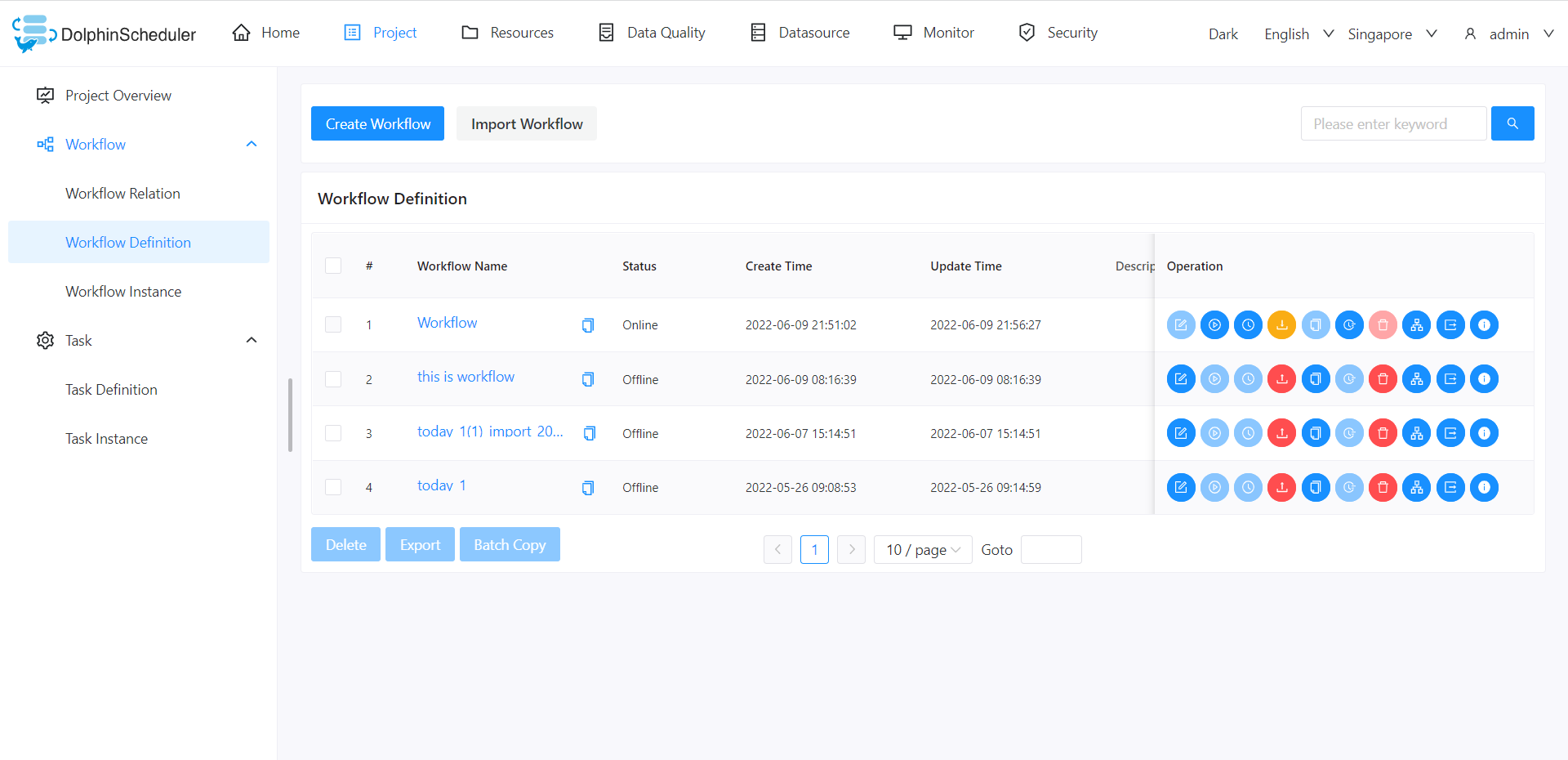This screenshot has height=760, width=1568.
Task: Open Workflow Instance in the sidebar
Action: click(123, 292)
